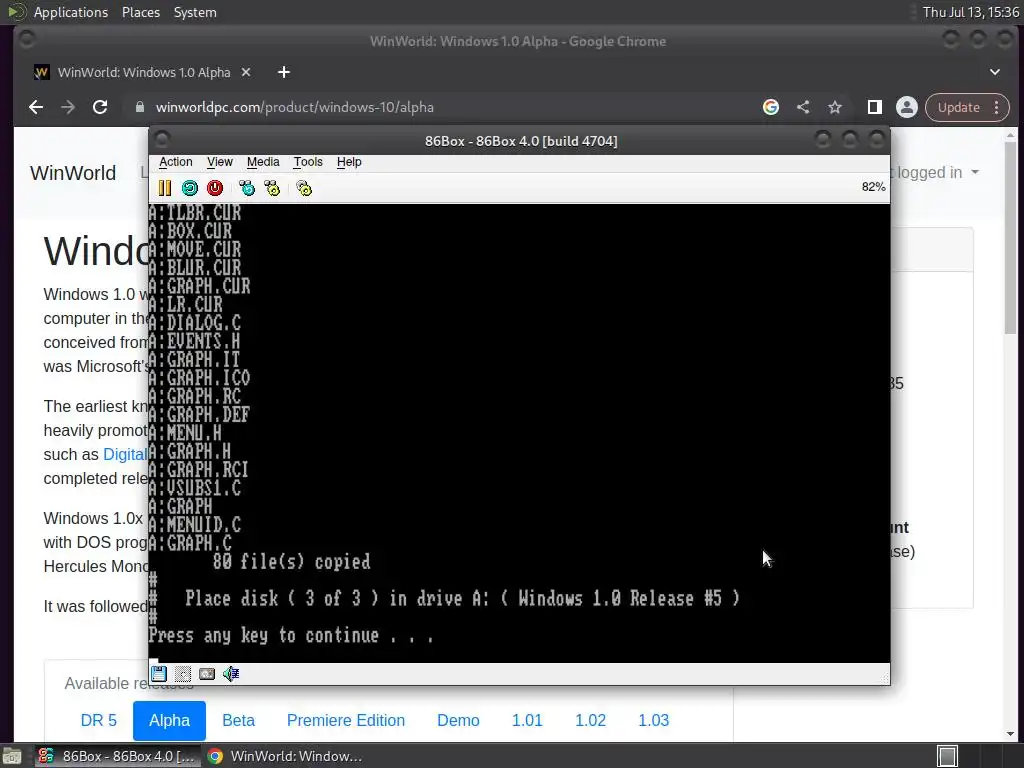
Task: Select the WinWorld: Windows 1.0 Alpha tab
Action: point(143,72)
